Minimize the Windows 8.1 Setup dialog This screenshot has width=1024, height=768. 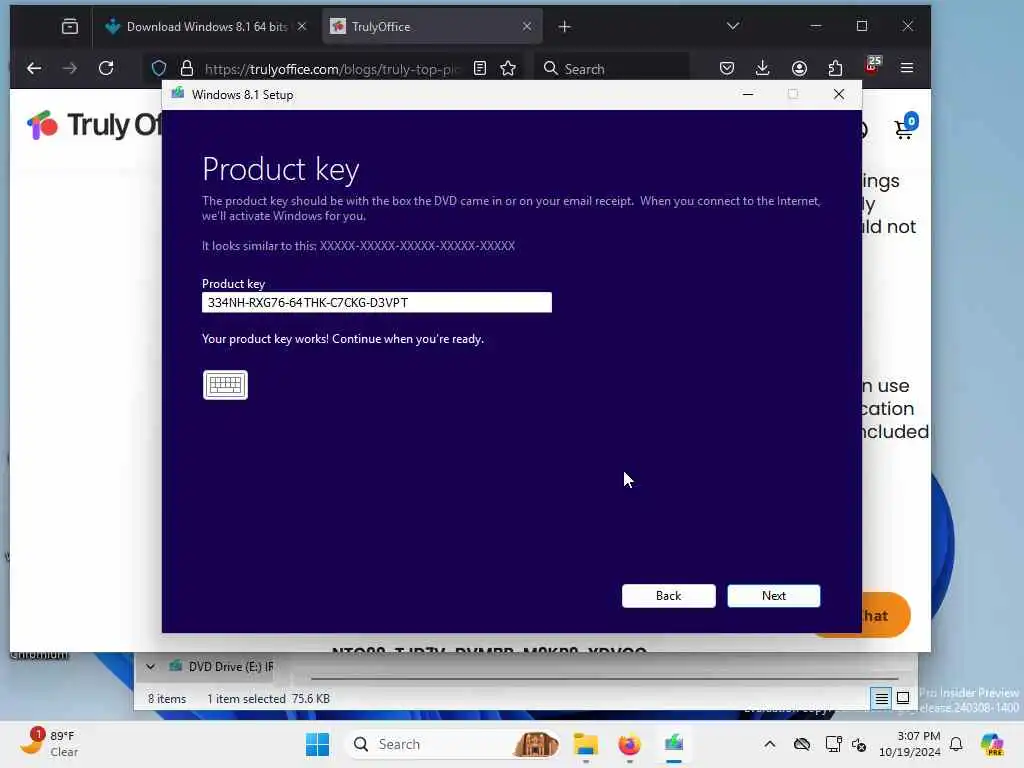pyautogui.click(x=748, y=95)
